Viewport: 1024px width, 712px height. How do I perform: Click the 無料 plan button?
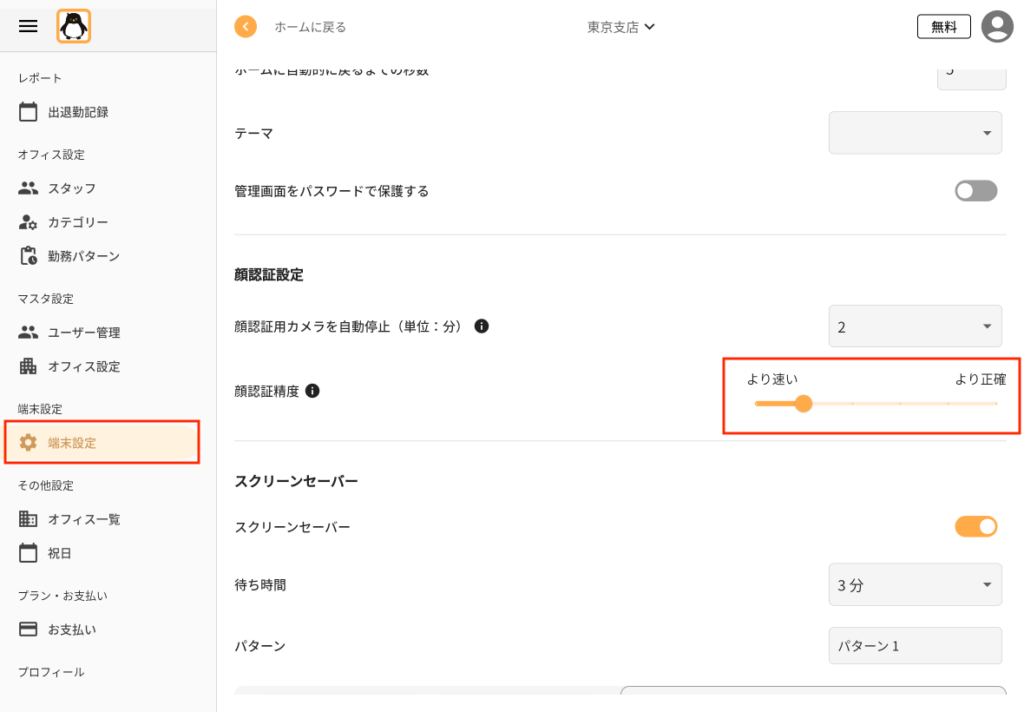pyautogui.click(x=944, y=27)
